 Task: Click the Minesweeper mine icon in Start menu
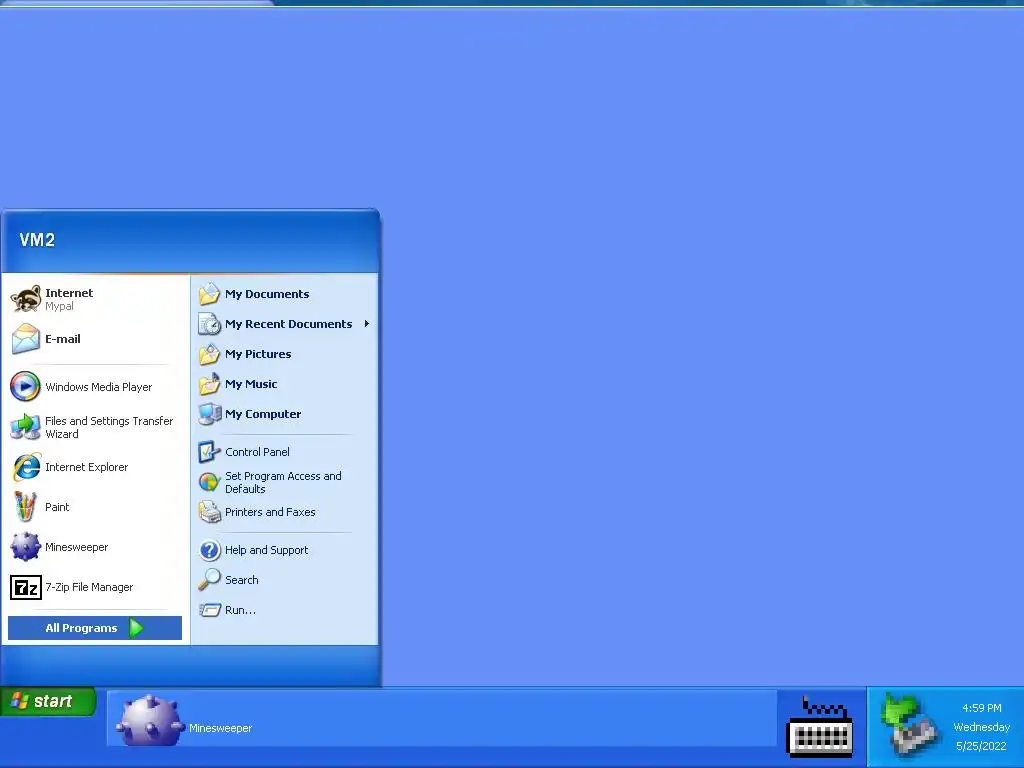(25, 547)
